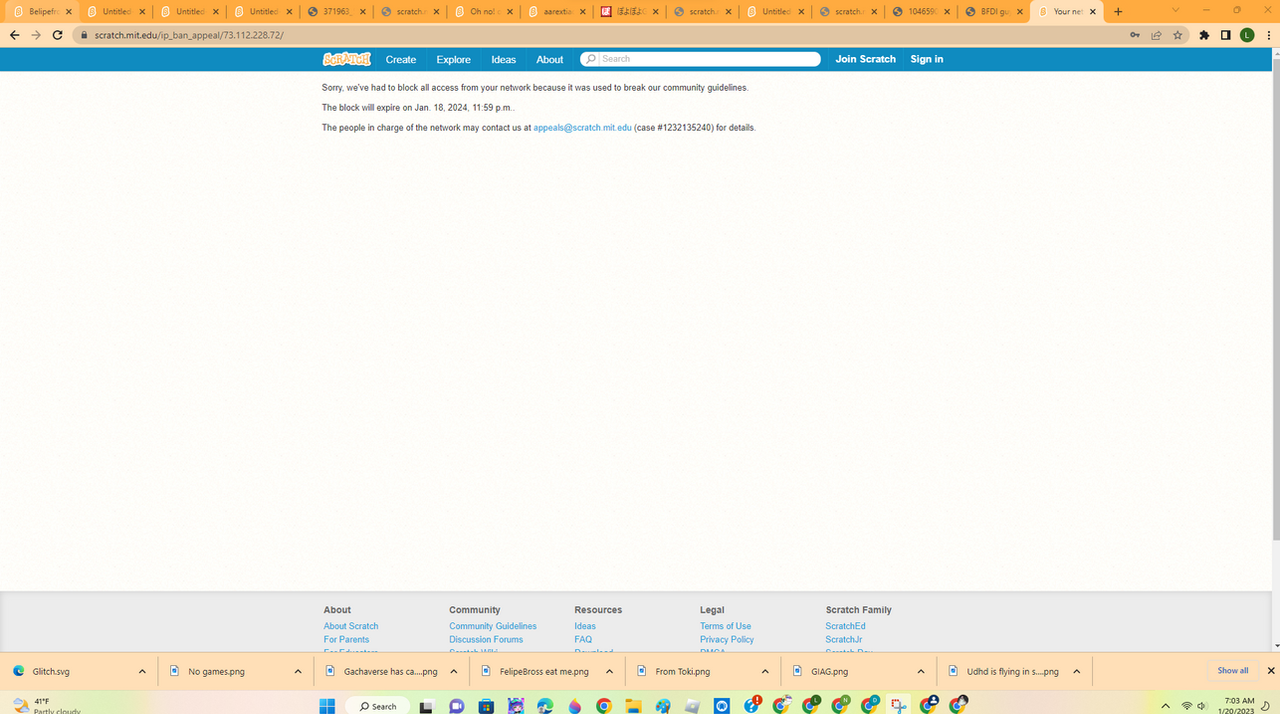
Task: Open the Discussion Forums footer link
Action: point(486,639)
